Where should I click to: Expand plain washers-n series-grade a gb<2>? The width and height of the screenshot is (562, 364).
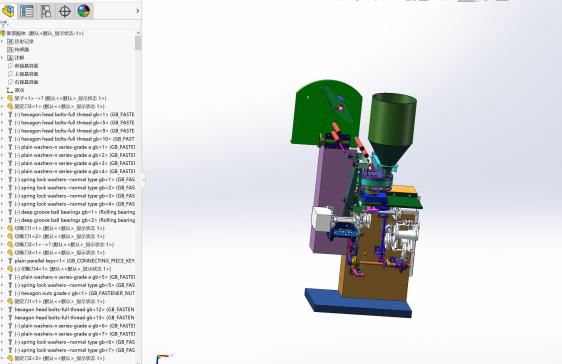(2, 155)
